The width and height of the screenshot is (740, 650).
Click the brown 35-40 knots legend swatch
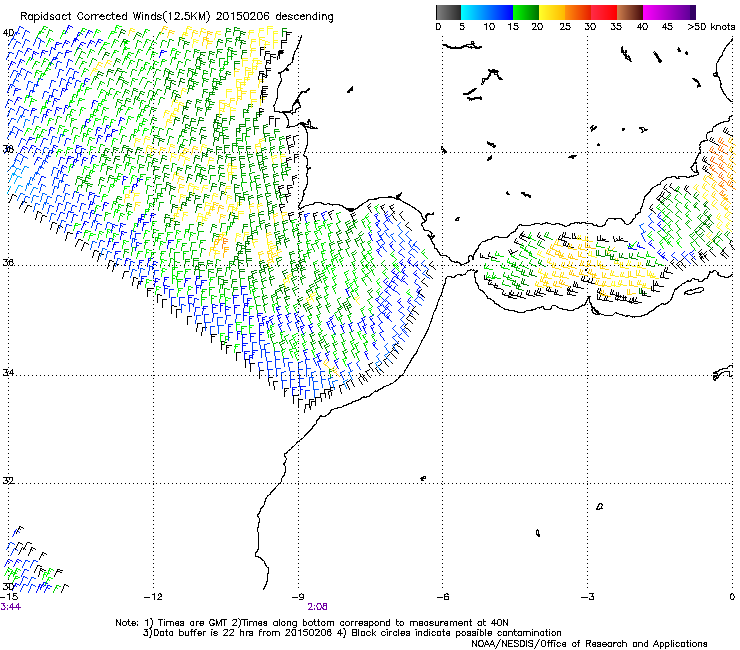coord(630,12)
